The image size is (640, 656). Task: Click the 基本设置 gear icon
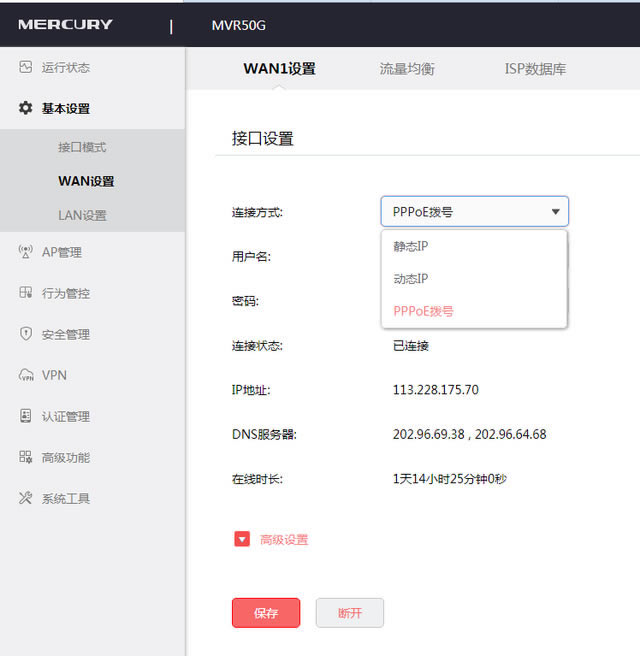(x=26, y=108)
